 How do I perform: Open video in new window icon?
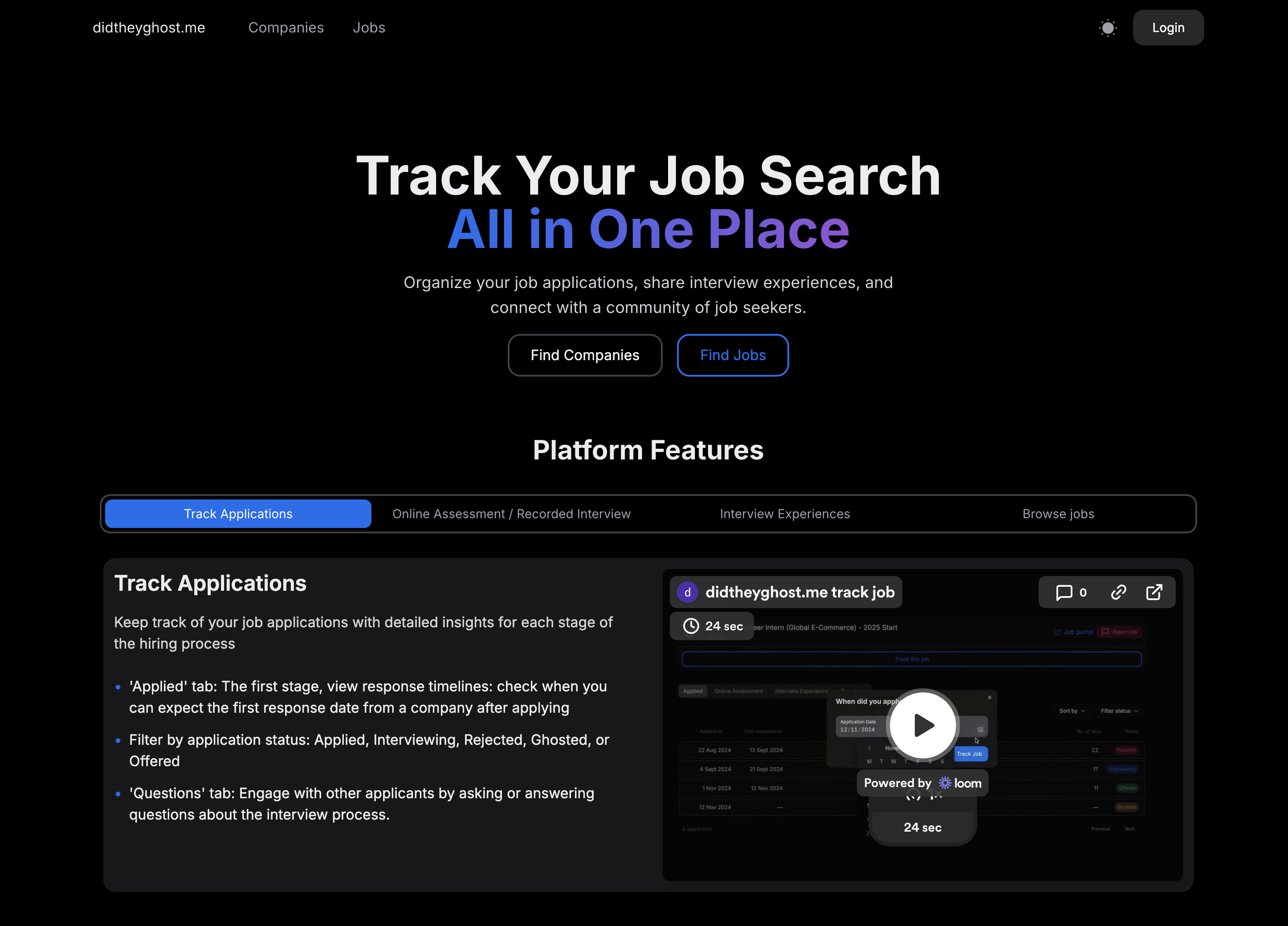(1154, 592)
